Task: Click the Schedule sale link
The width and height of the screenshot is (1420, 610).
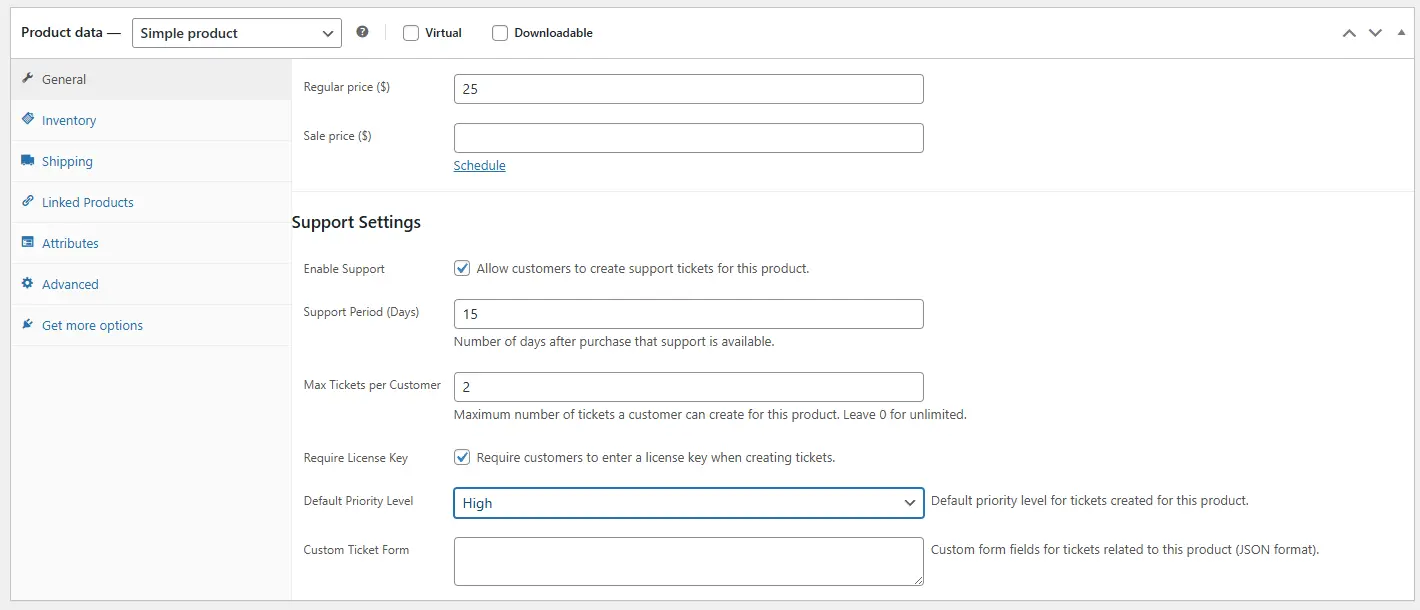Action: tap(479, 166)
